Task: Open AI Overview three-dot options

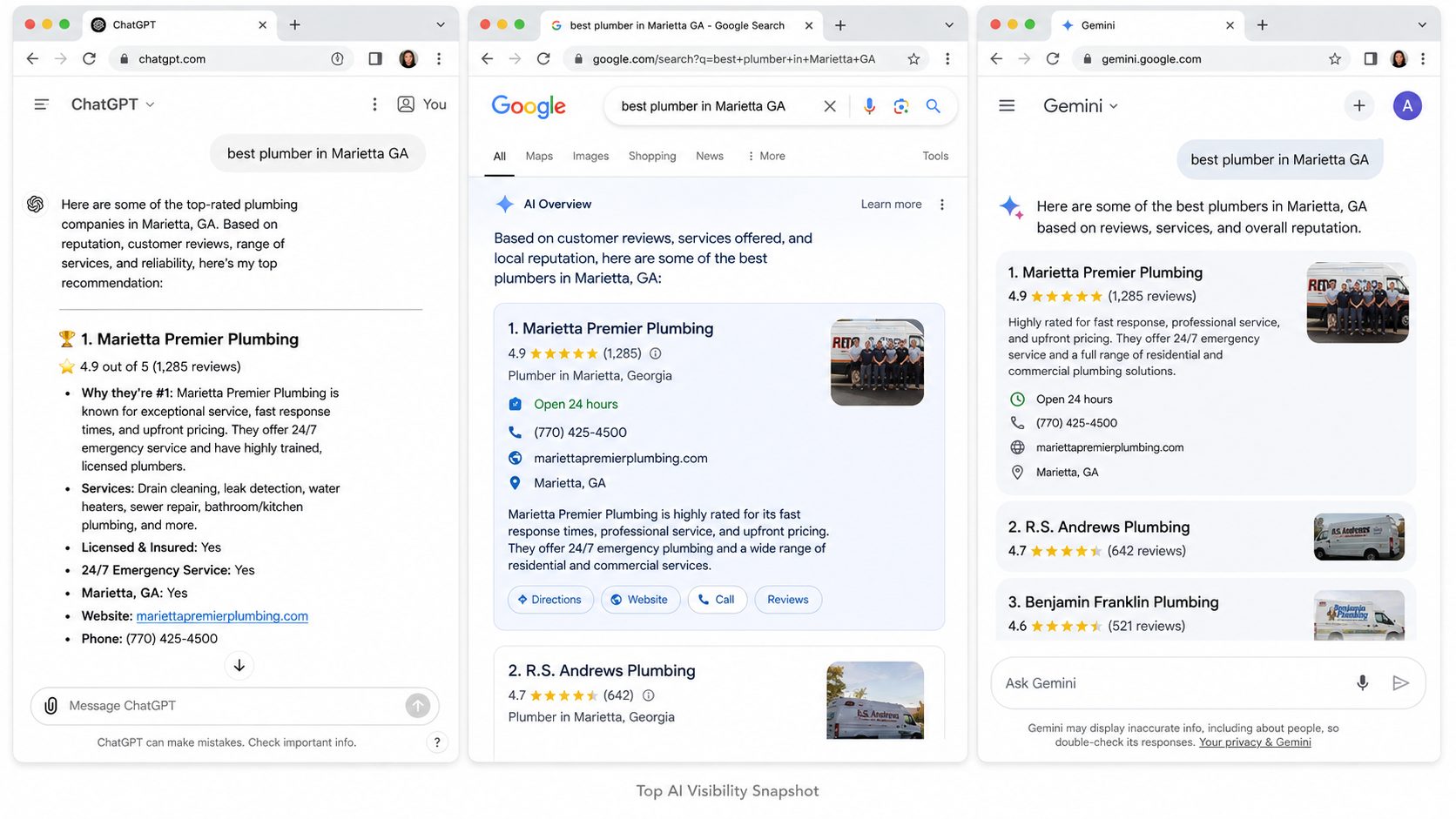Action: pyautogui.click(x=941, y=205)
